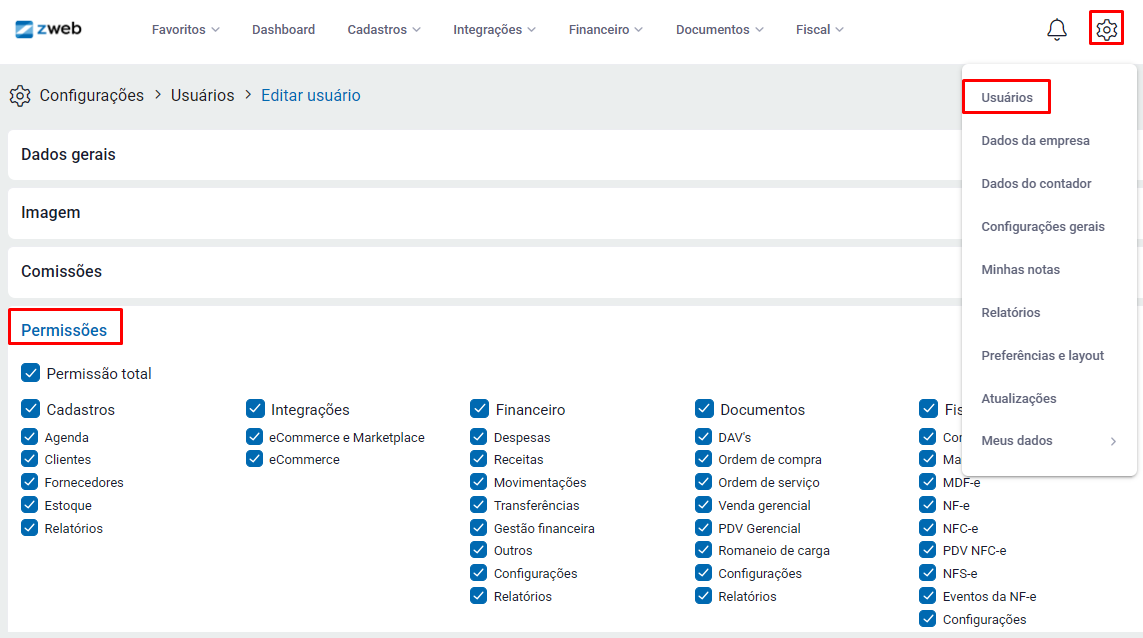1143x638 pixels.
Task: Click the settings gear icon in header
Action: 1106,30
